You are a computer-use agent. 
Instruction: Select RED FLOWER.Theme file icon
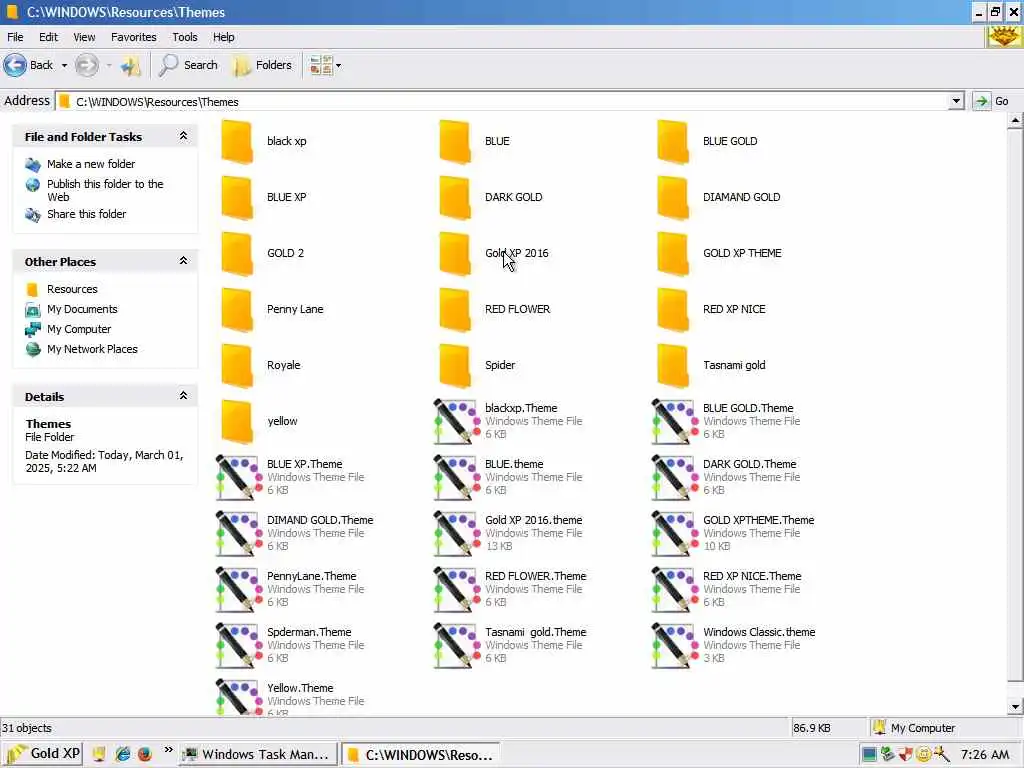click(455, 590)
